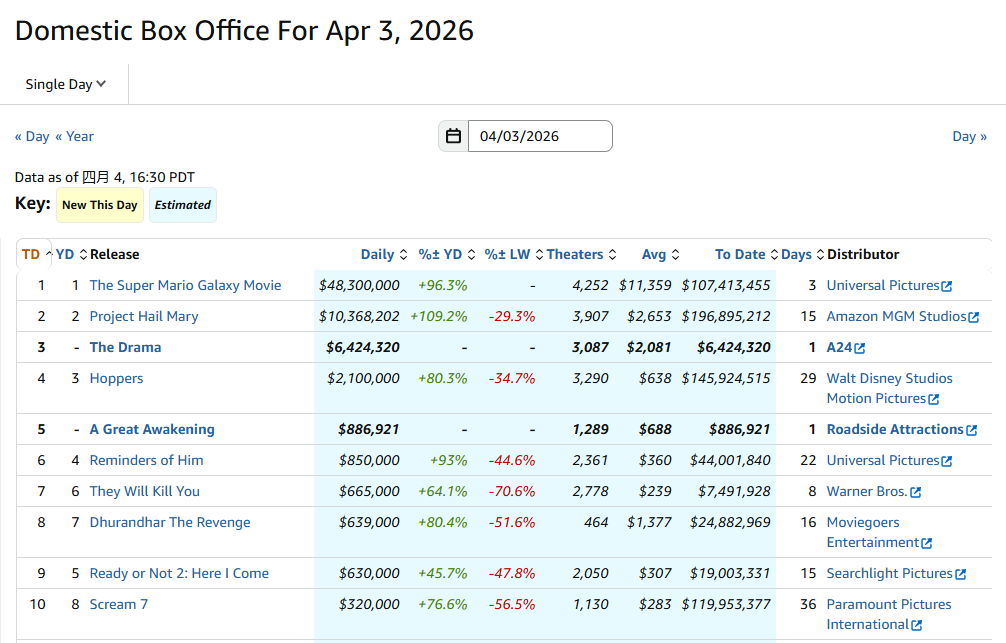Click external link icon after Roadside Attractions
The height and width of the screenshot is (643, 1006).
click(x=971, y=430)
